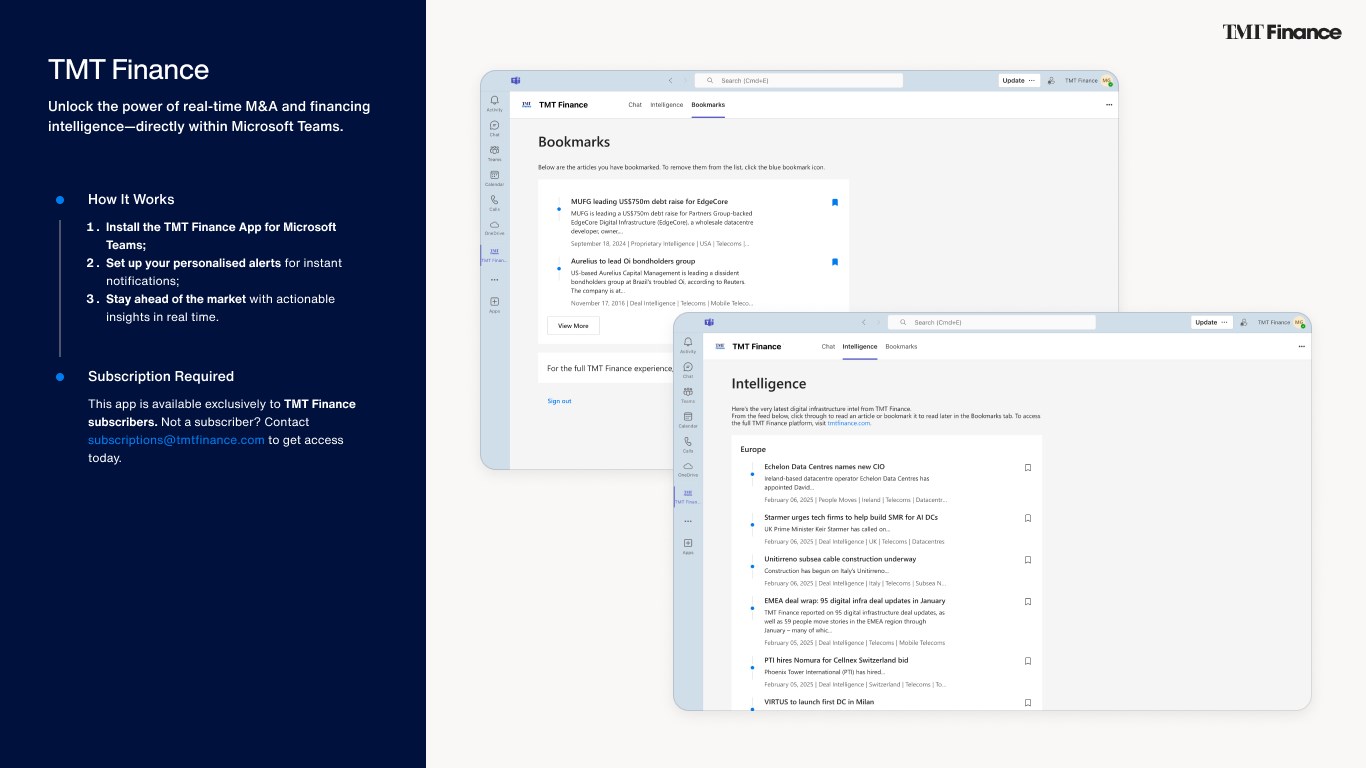Open Apps icon in Bookmarks window sidebar
Screen dimensions: 1366x768
tap(494, 304)
